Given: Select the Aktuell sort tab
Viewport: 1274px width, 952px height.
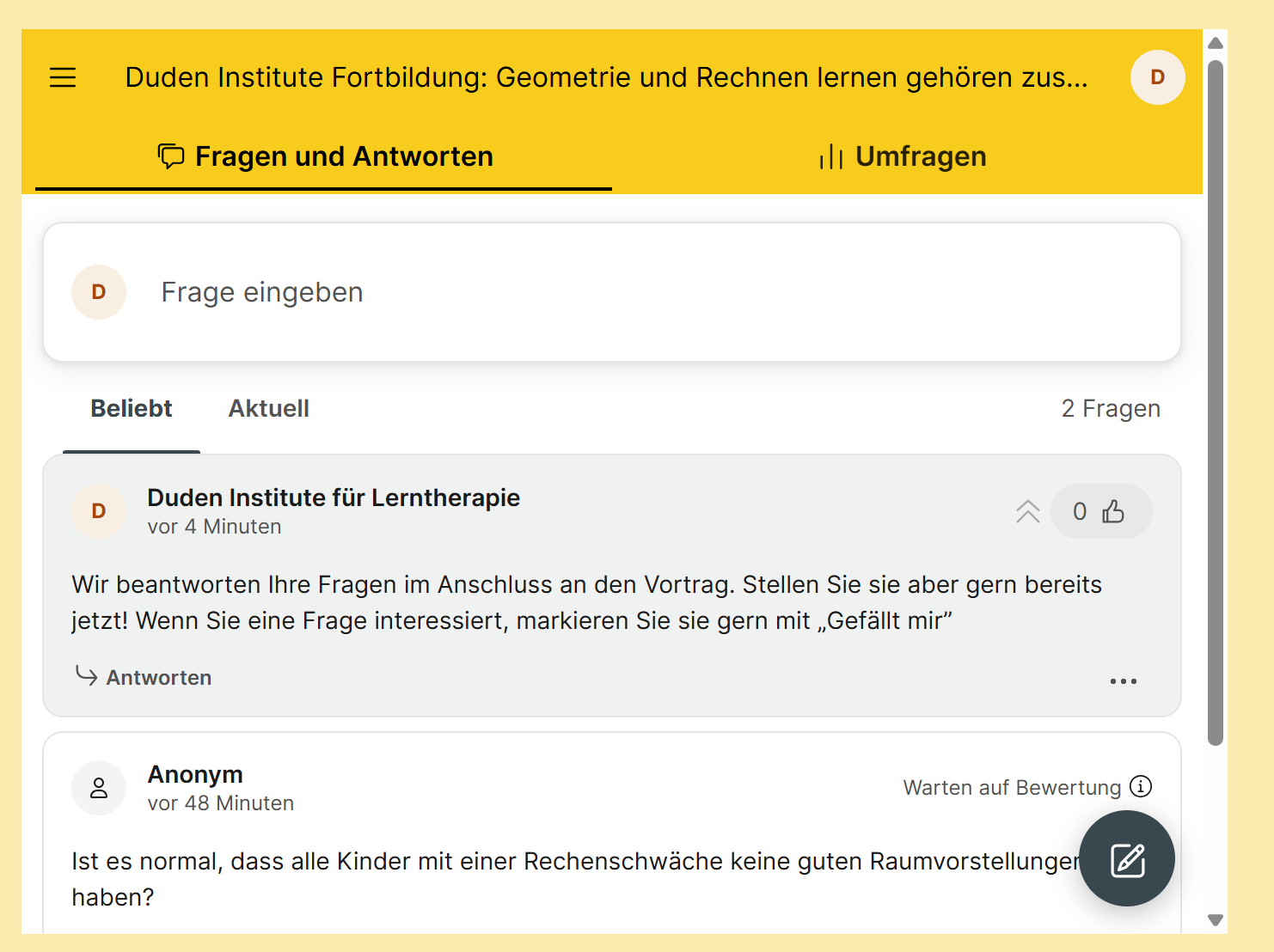Looking at the screenshot, I should 269,409.
